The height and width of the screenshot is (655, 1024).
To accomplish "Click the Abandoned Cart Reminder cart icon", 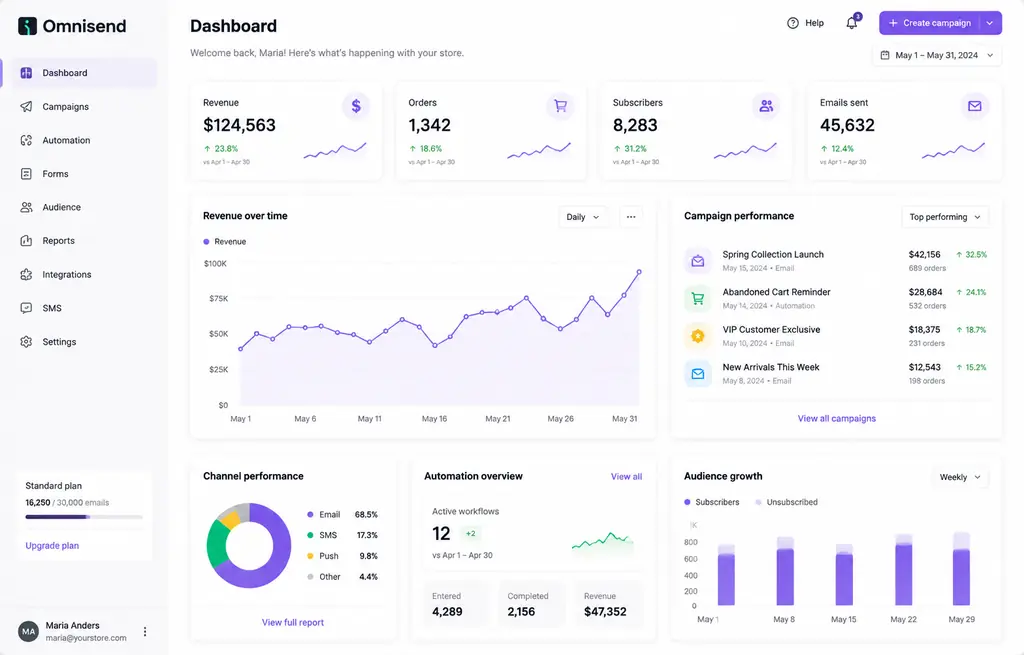I will coord(697,298).
